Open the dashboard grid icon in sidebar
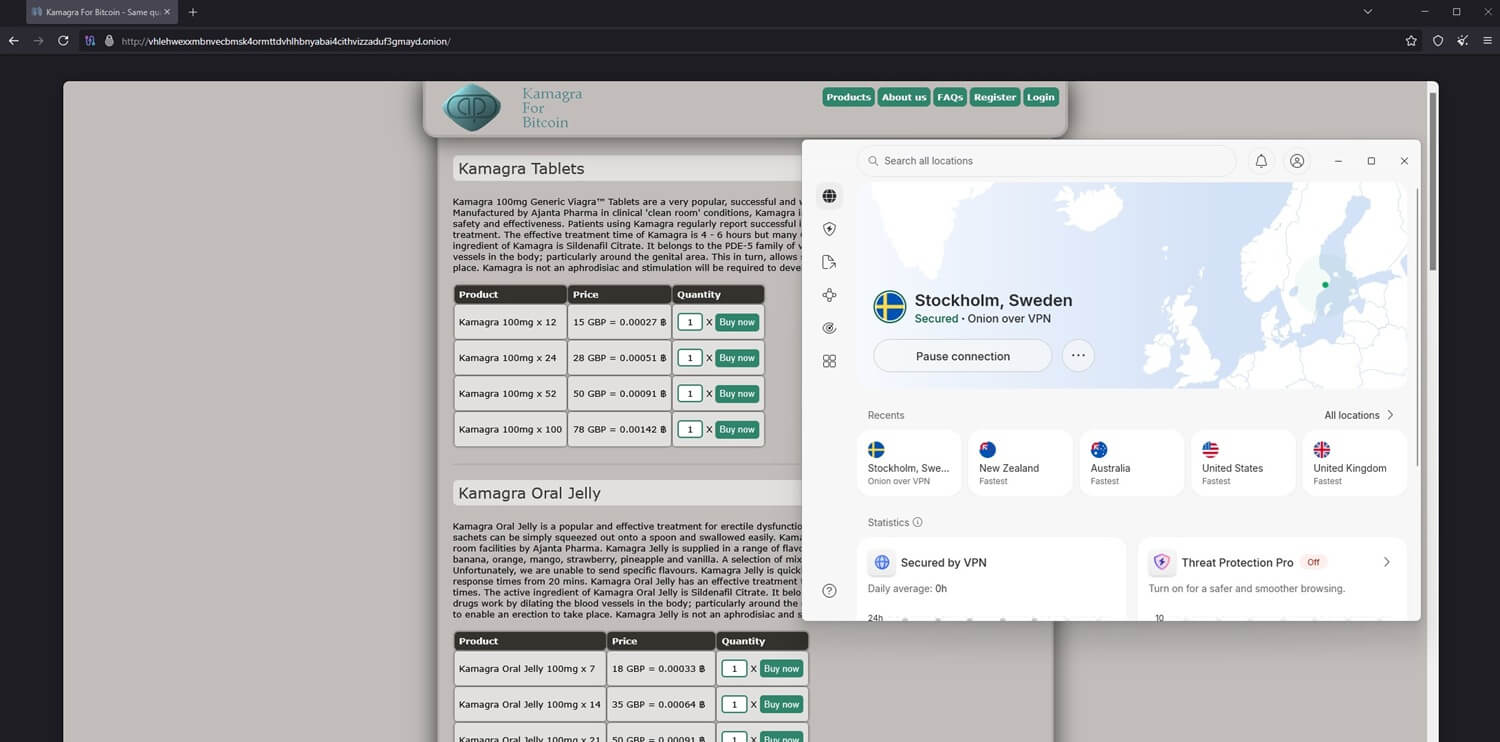 coord(829,361)
